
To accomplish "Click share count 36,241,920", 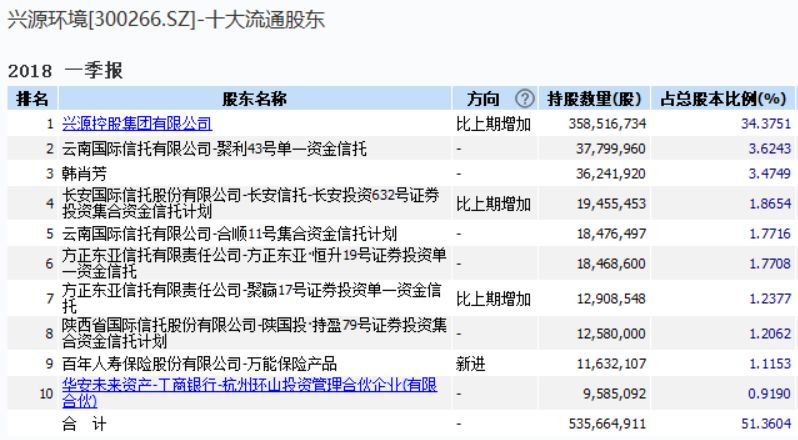I will pos(611,173).
